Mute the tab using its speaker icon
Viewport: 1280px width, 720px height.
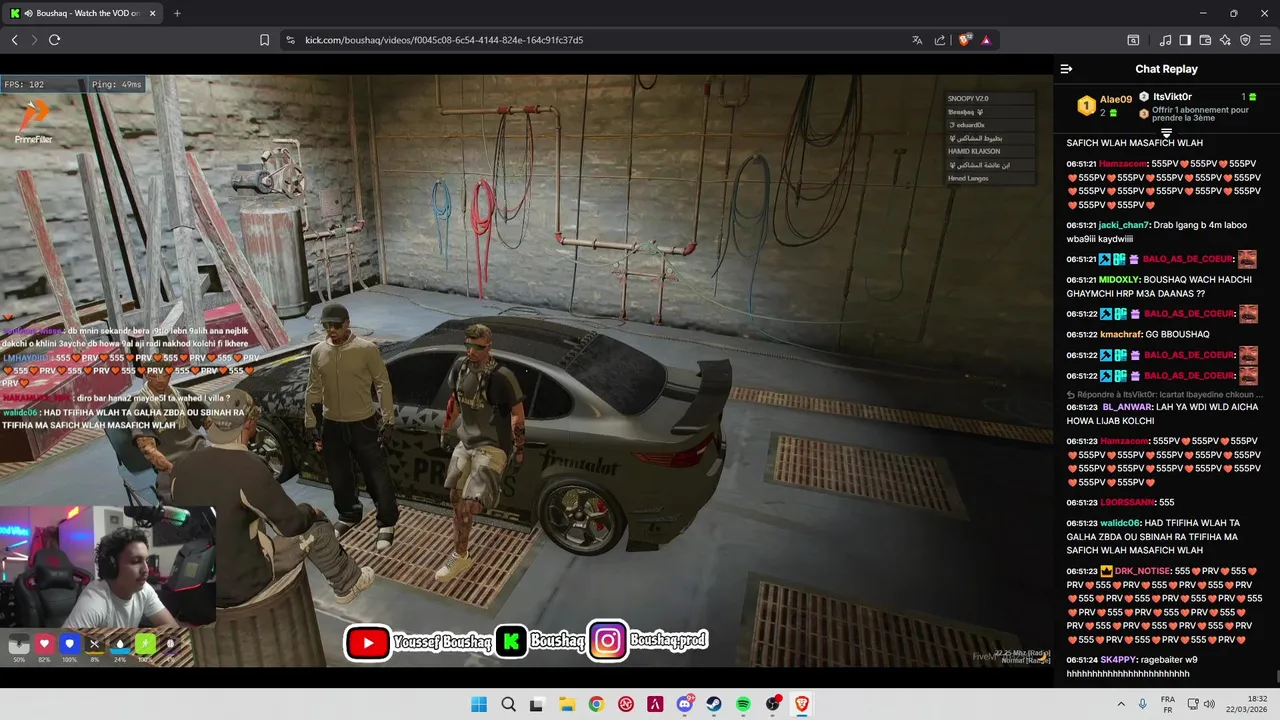point(27,13)
